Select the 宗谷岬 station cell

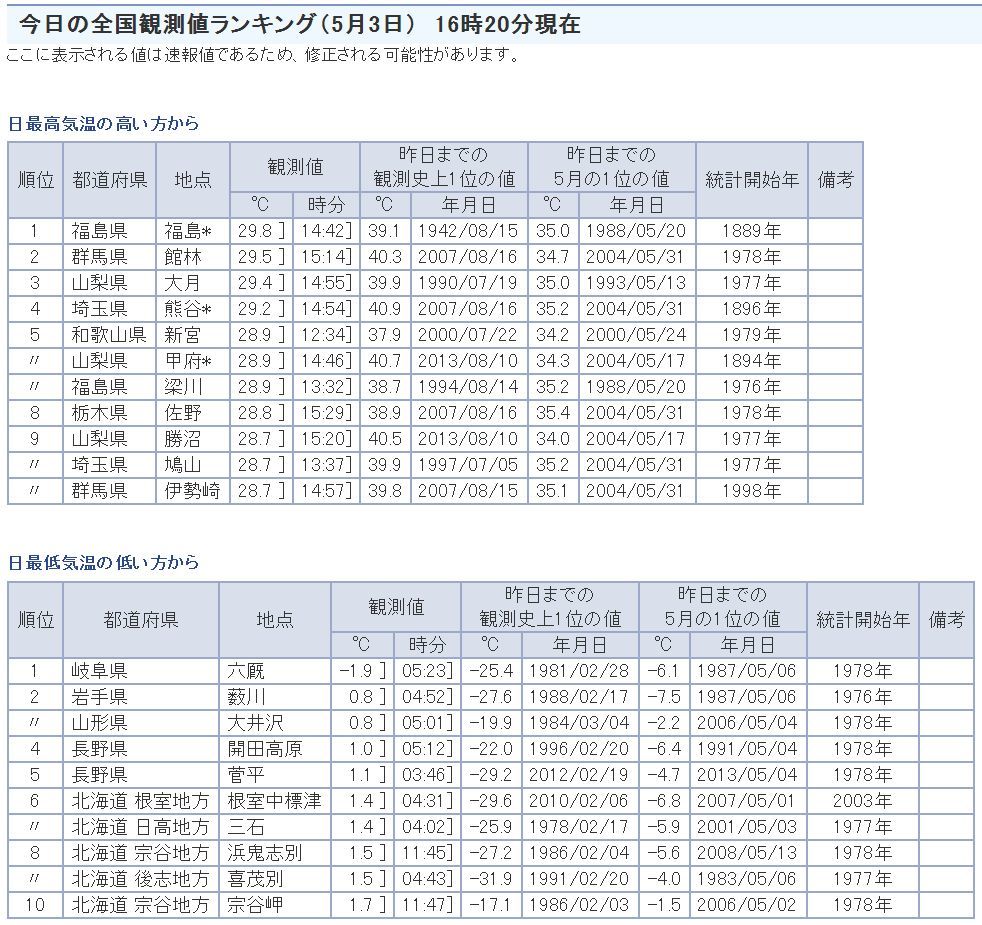pyautogui.click(x=255, y=905)
